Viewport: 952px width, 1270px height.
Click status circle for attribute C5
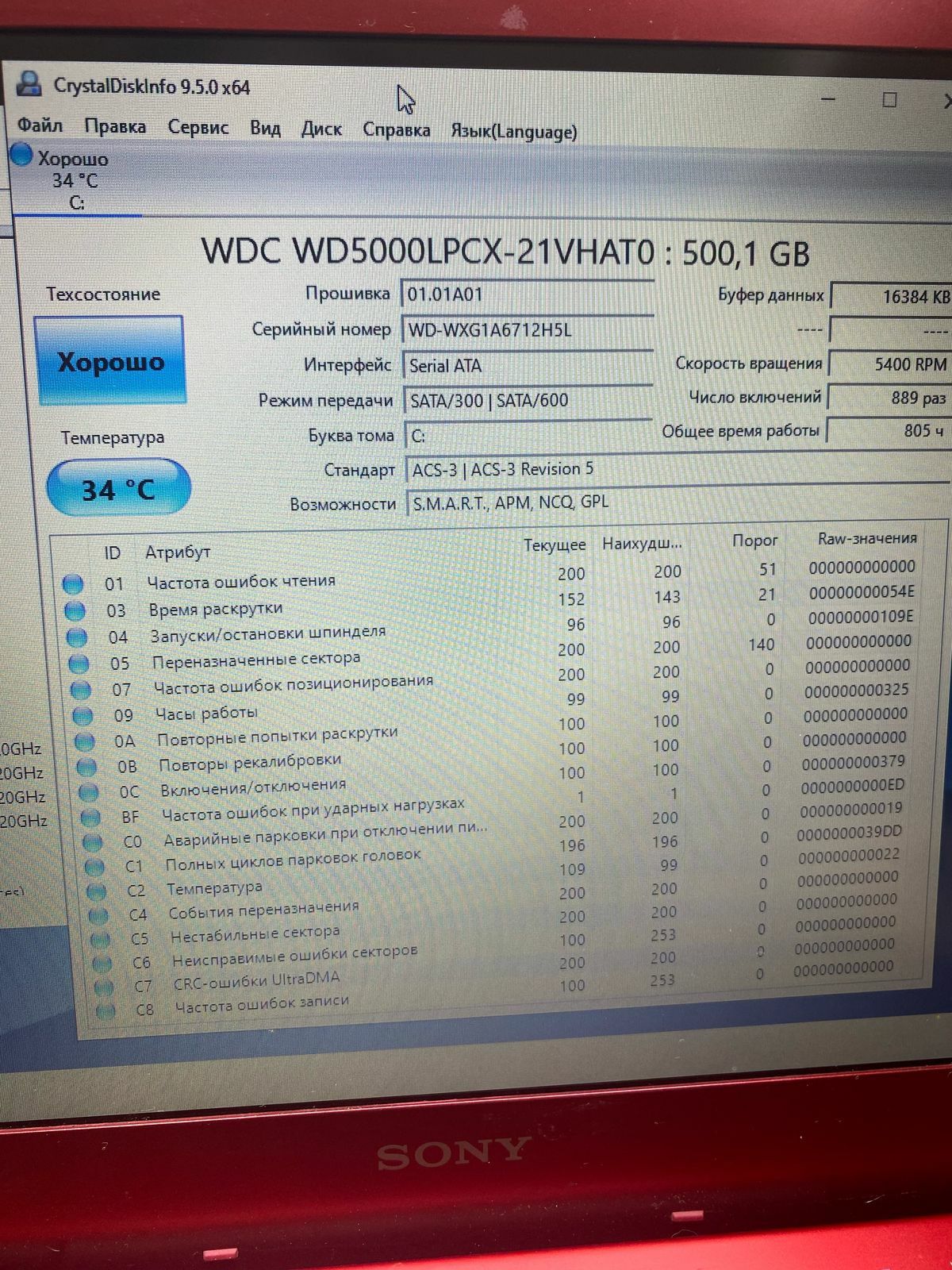pos(100,941)
